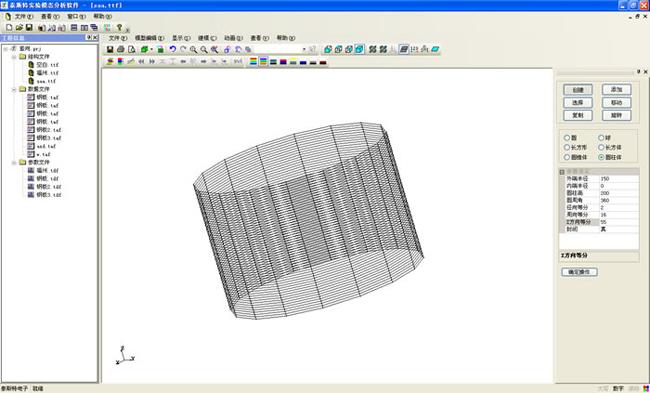Click the 添加 (add) button
This screenshot has width=650, height=393.
(x=616, y=90)
